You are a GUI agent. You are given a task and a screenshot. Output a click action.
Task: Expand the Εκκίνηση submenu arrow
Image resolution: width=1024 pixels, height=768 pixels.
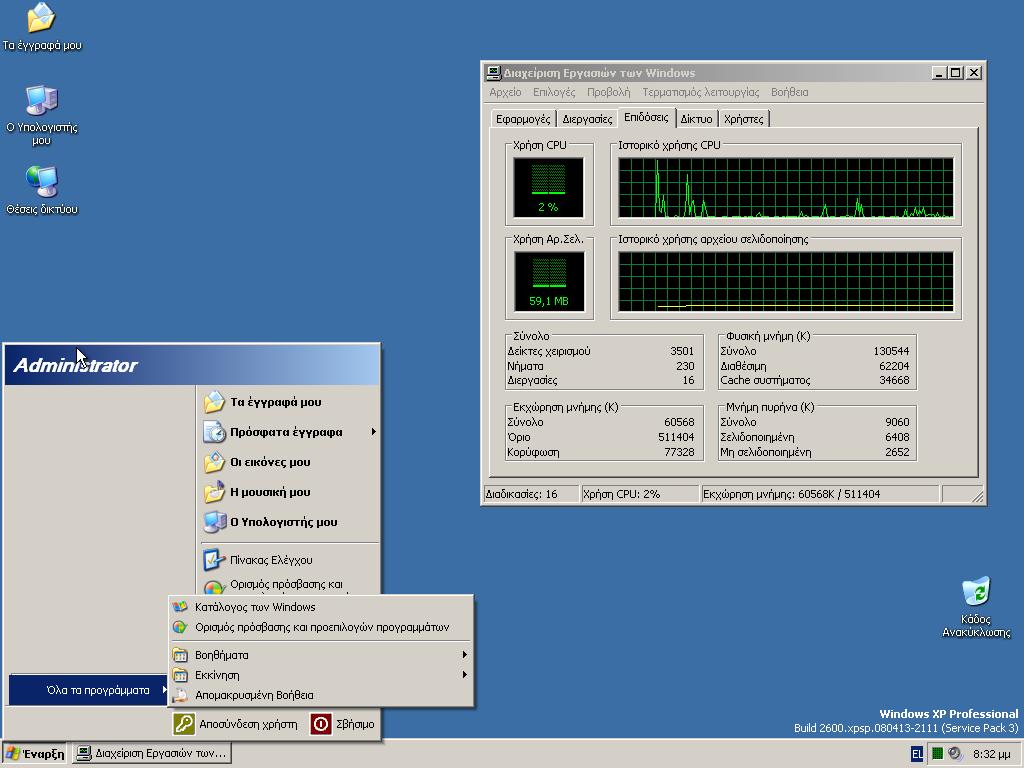(x=464, y=675)
